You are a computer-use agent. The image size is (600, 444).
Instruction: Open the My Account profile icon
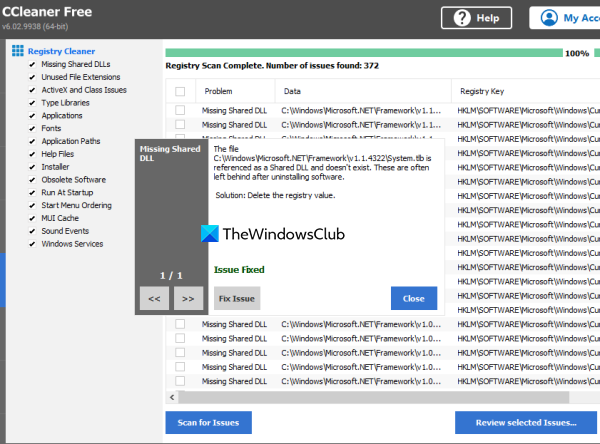coord(549,18)
